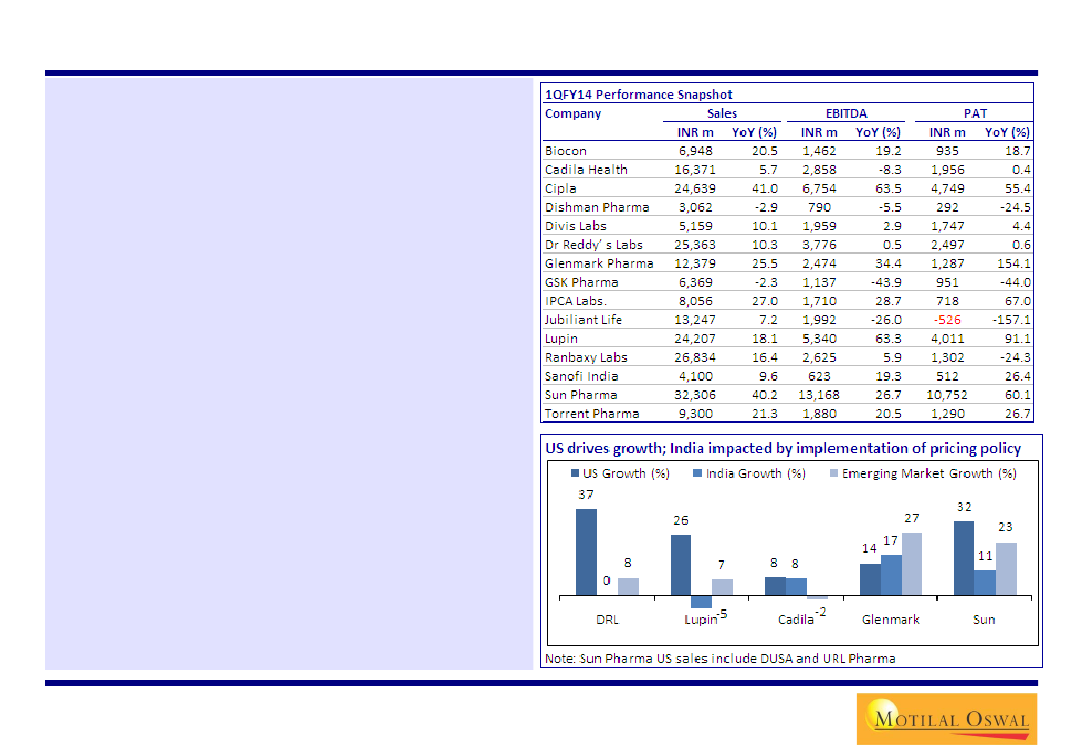Click the Emerging Market Growth legend square
1083x750 pixels.
[832, 474]
